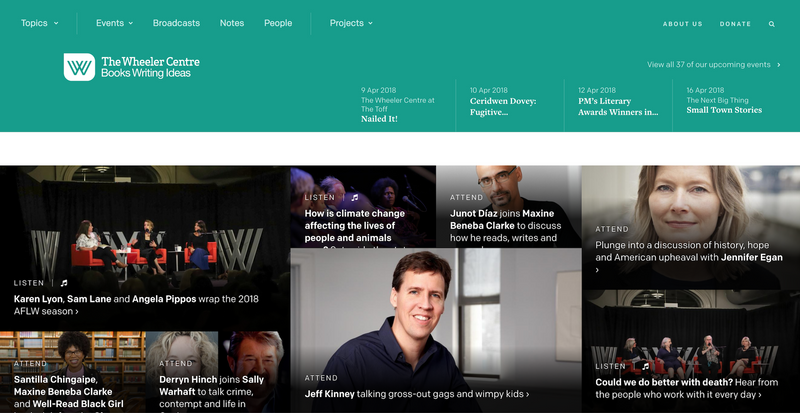The image size is (800, 413).
Task: Expand the Topics dropdown menu
Action: [x=40, y=23]
